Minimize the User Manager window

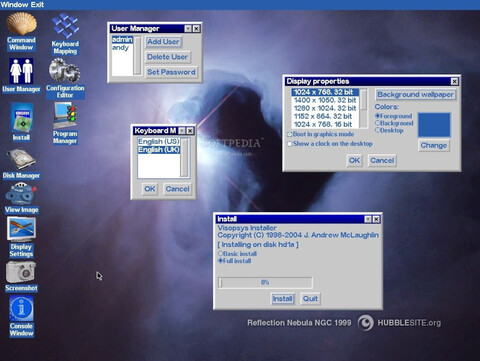(188, 29)
